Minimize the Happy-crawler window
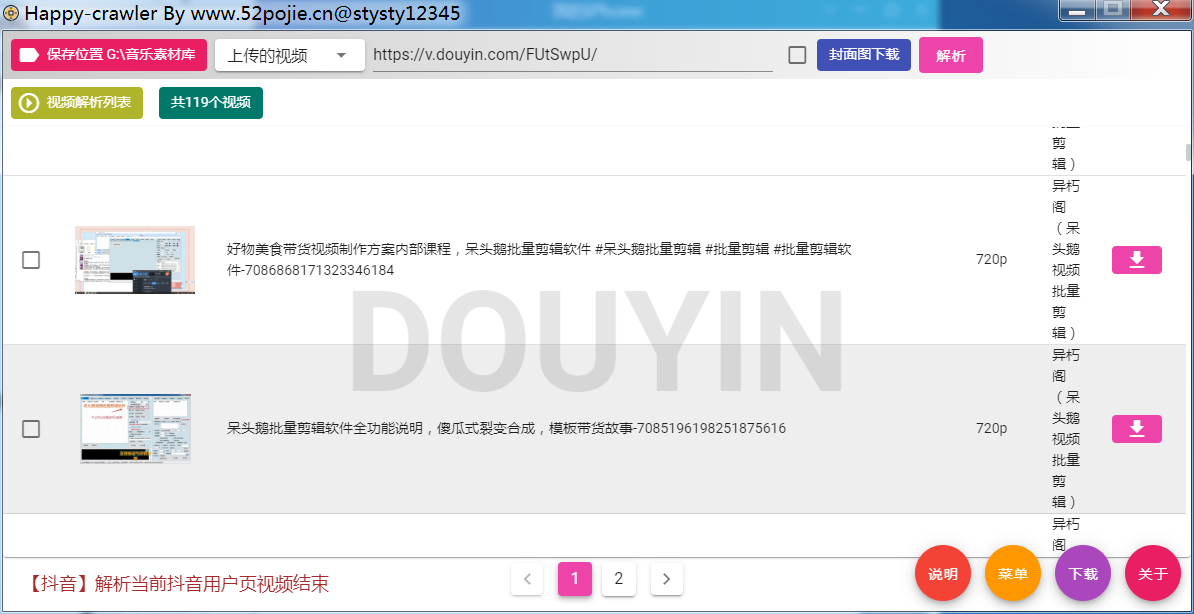The image size is (1194, 614). [x=1077, y=11]
